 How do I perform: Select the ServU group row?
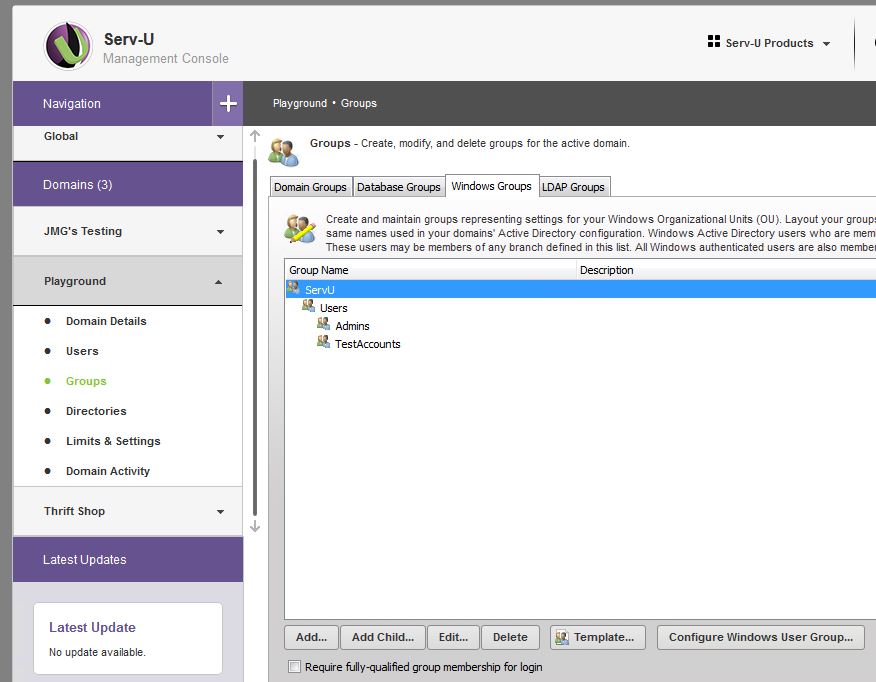pos(581,289)
